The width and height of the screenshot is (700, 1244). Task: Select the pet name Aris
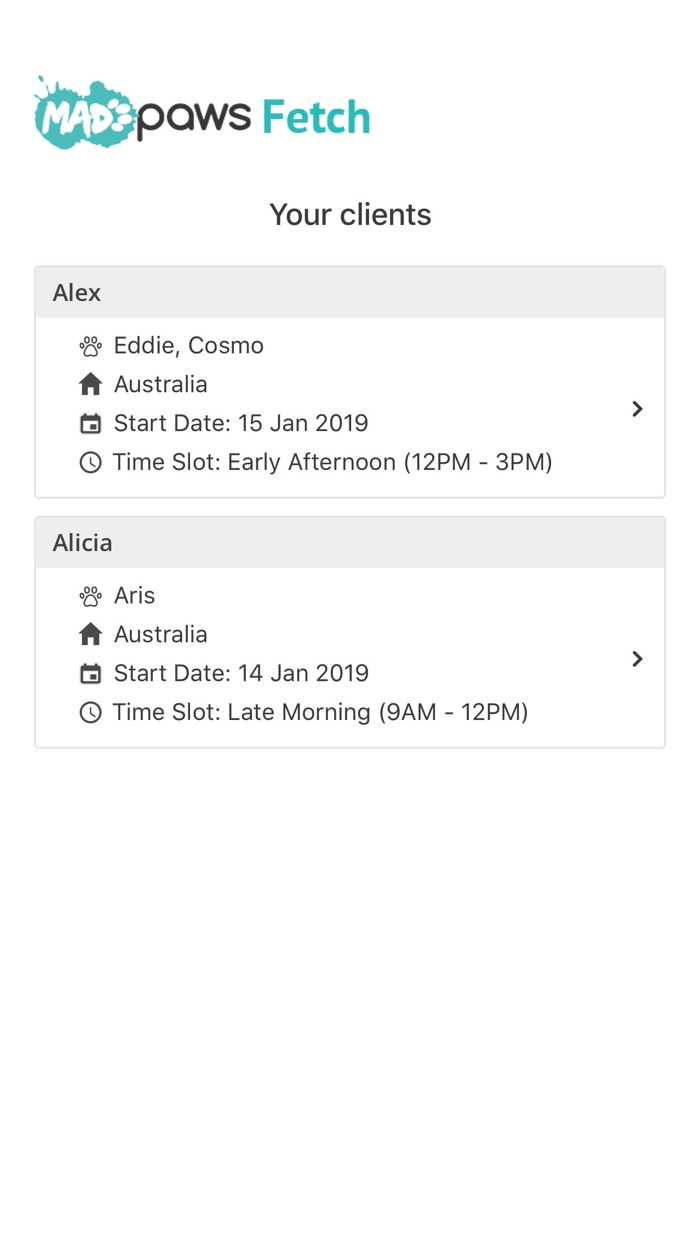[135, 596]
